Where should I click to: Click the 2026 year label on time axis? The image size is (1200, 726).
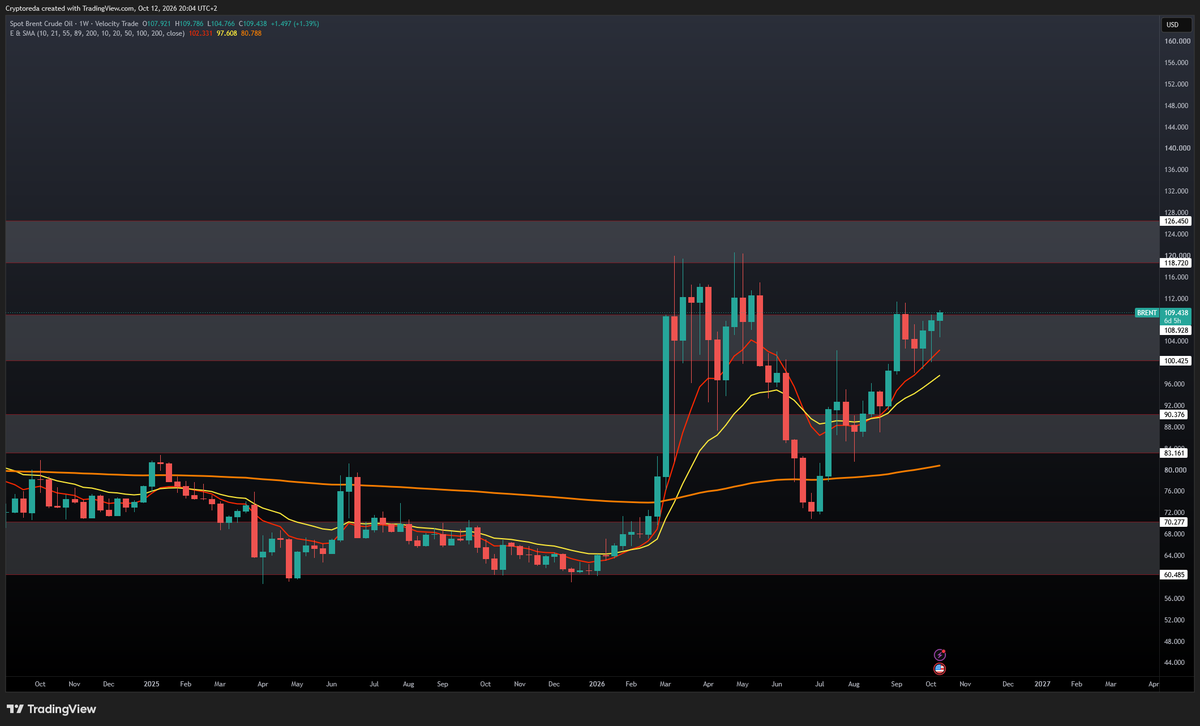pos(597,684)
